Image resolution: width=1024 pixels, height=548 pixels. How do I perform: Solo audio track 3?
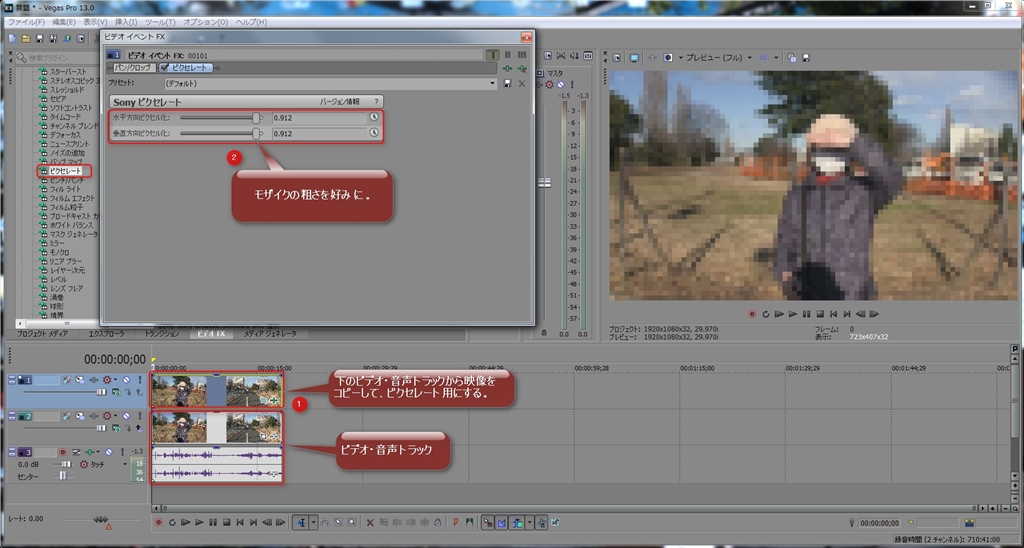[x=121, y=452]
